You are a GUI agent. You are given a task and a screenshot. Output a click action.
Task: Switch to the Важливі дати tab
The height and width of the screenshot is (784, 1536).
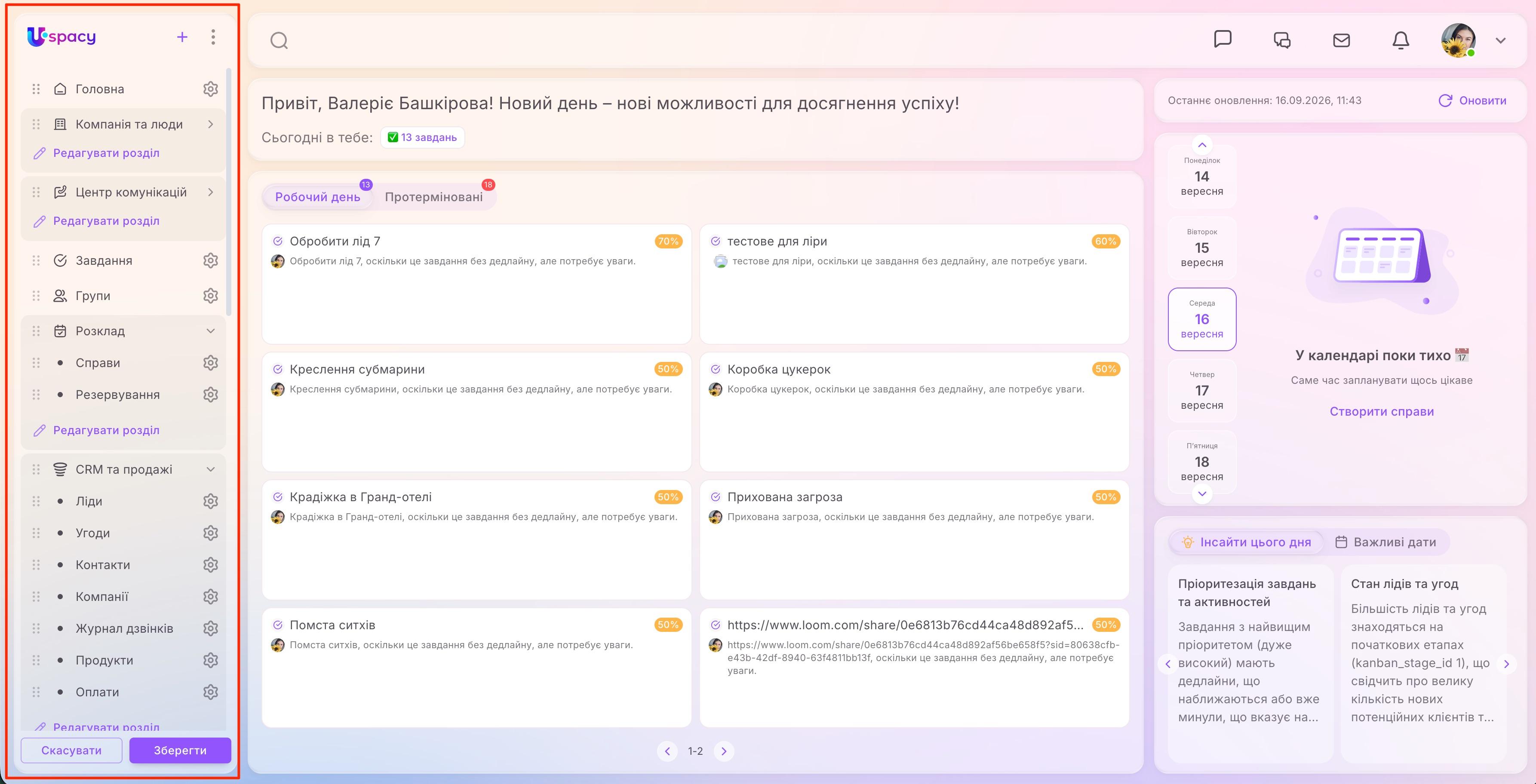[1385, 542]
